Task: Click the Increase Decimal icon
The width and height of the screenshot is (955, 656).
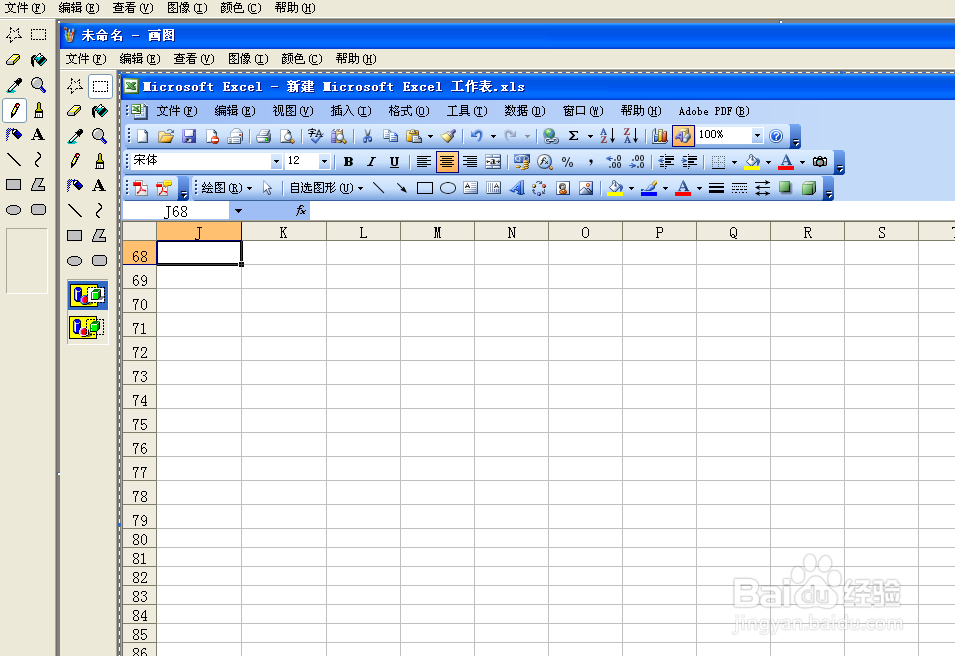Action: tap(613, 162)
